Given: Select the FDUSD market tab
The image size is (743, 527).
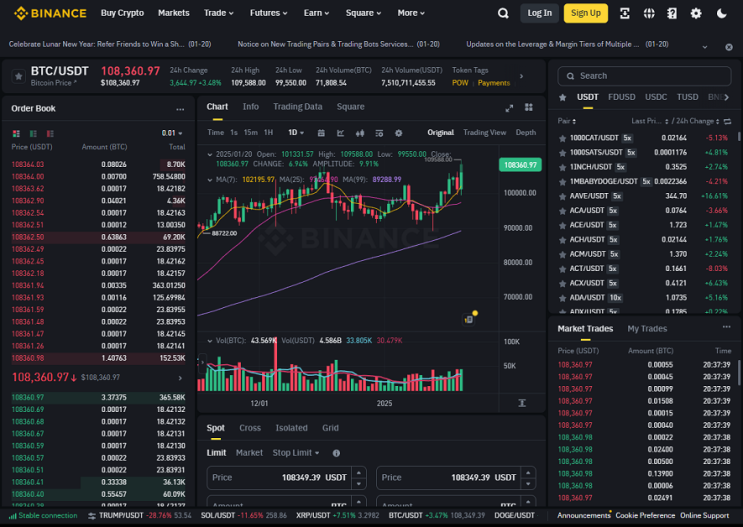Looking at the screenshot, I should pyautogui.click(x=621, y=97).
